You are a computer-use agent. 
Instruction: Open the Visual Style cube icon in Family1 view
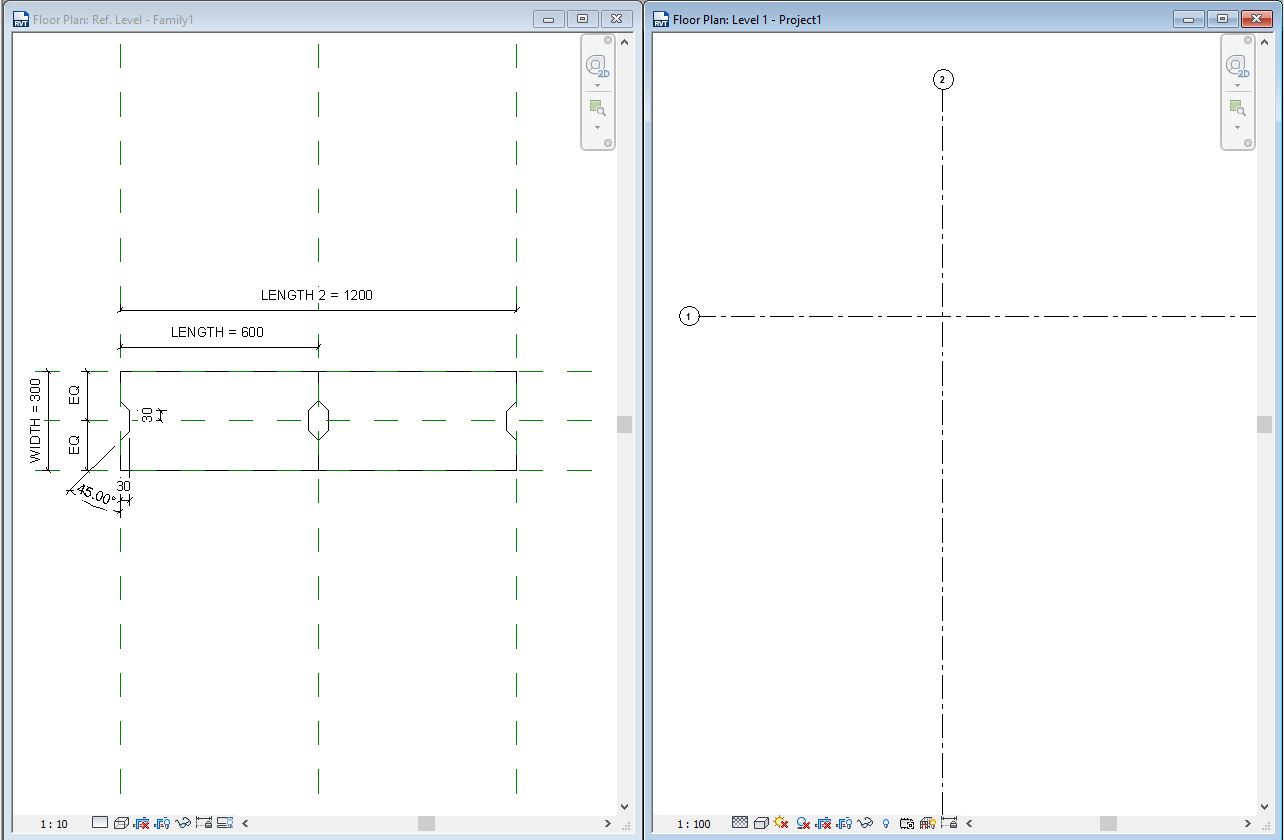pyautogui.click(x=121, y=823)
